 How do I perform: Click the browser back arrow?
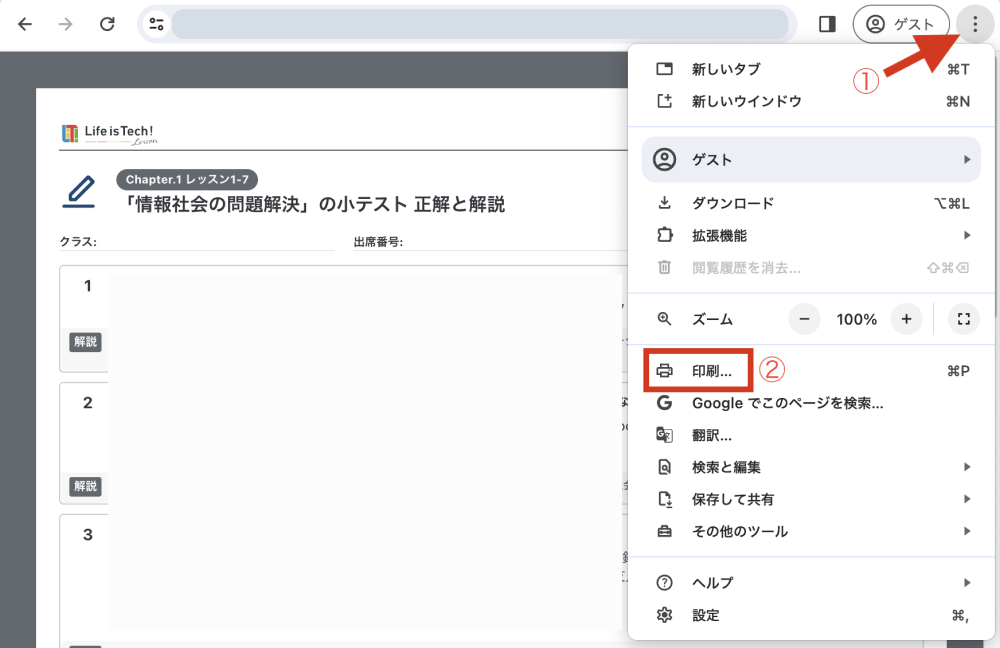coord(25,24)
